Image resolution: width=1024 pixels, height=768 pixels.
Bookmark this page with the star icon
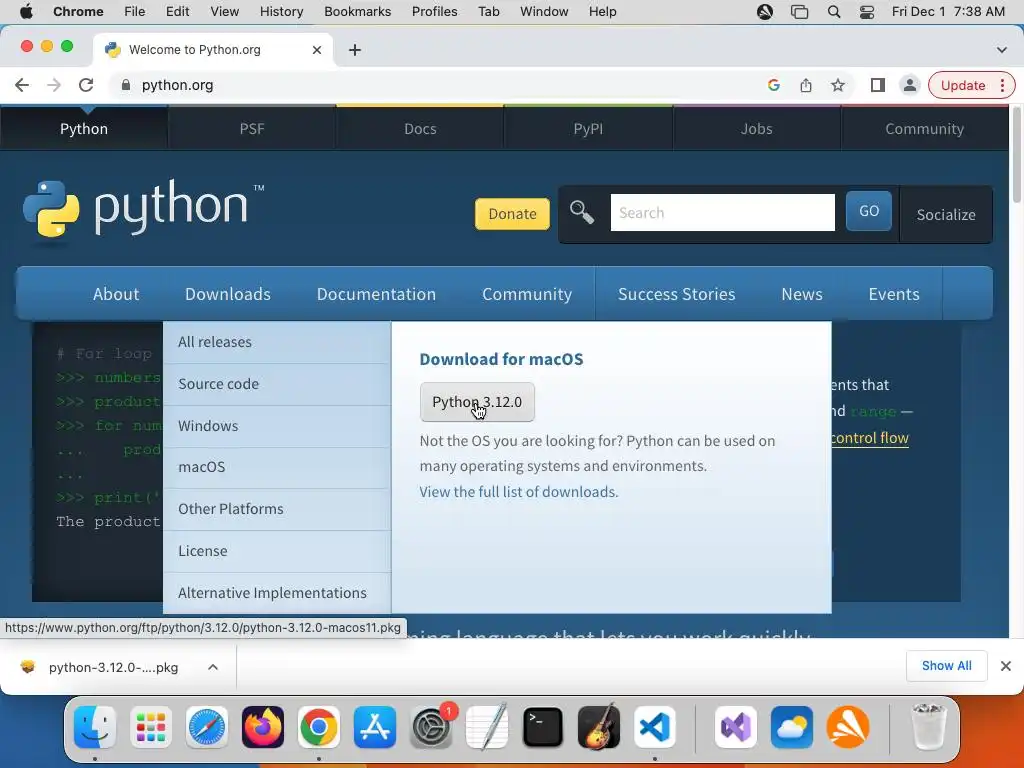tap(838, 85)
